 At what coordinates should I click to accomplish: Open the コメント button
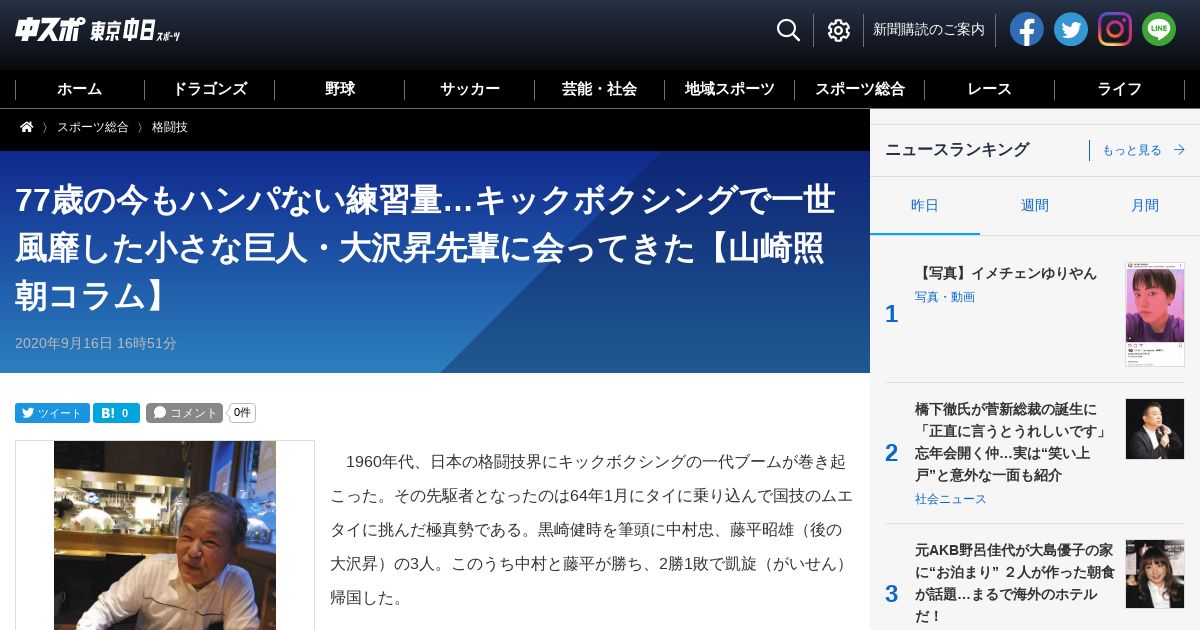tap(184, 413)
